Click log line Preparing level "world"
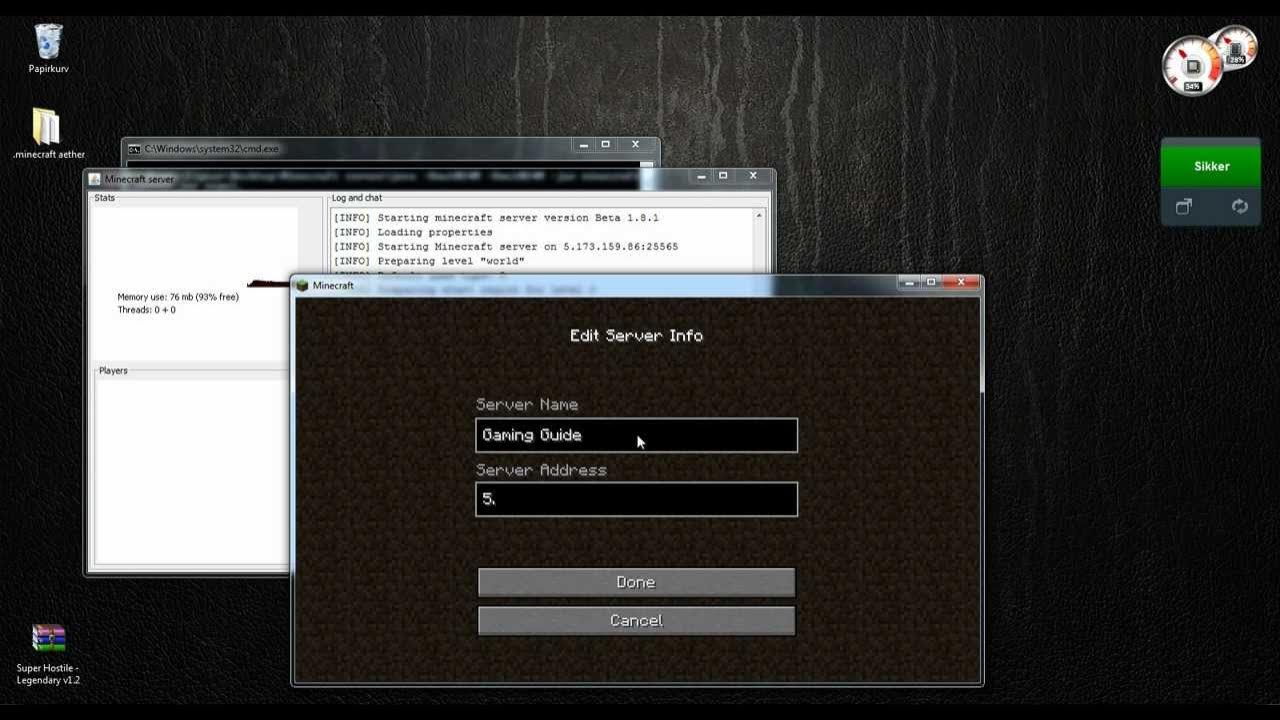This screenshot has height=720, width=1280. point(429,261)
